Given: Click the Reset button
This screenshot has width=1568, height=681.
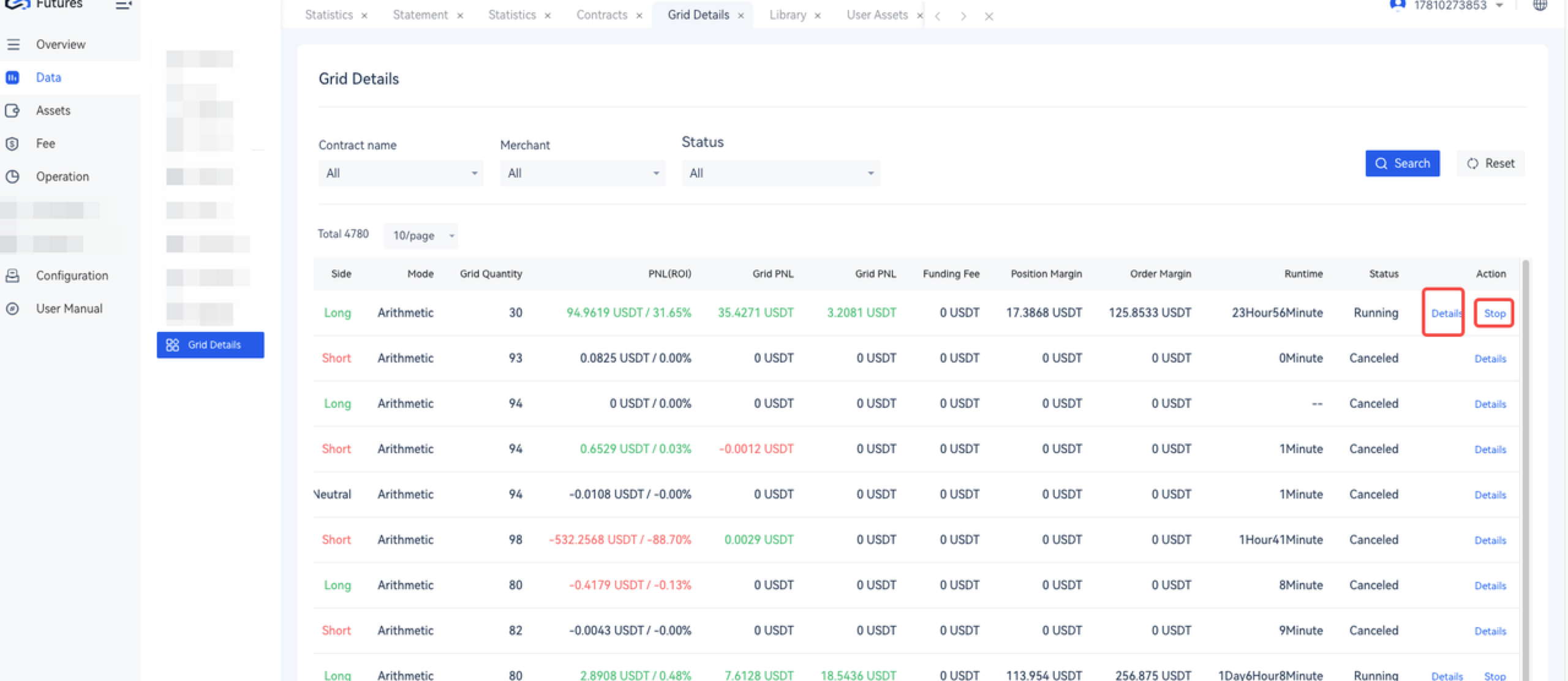Looking at the screenshot, I should (x=1491, y=164).
